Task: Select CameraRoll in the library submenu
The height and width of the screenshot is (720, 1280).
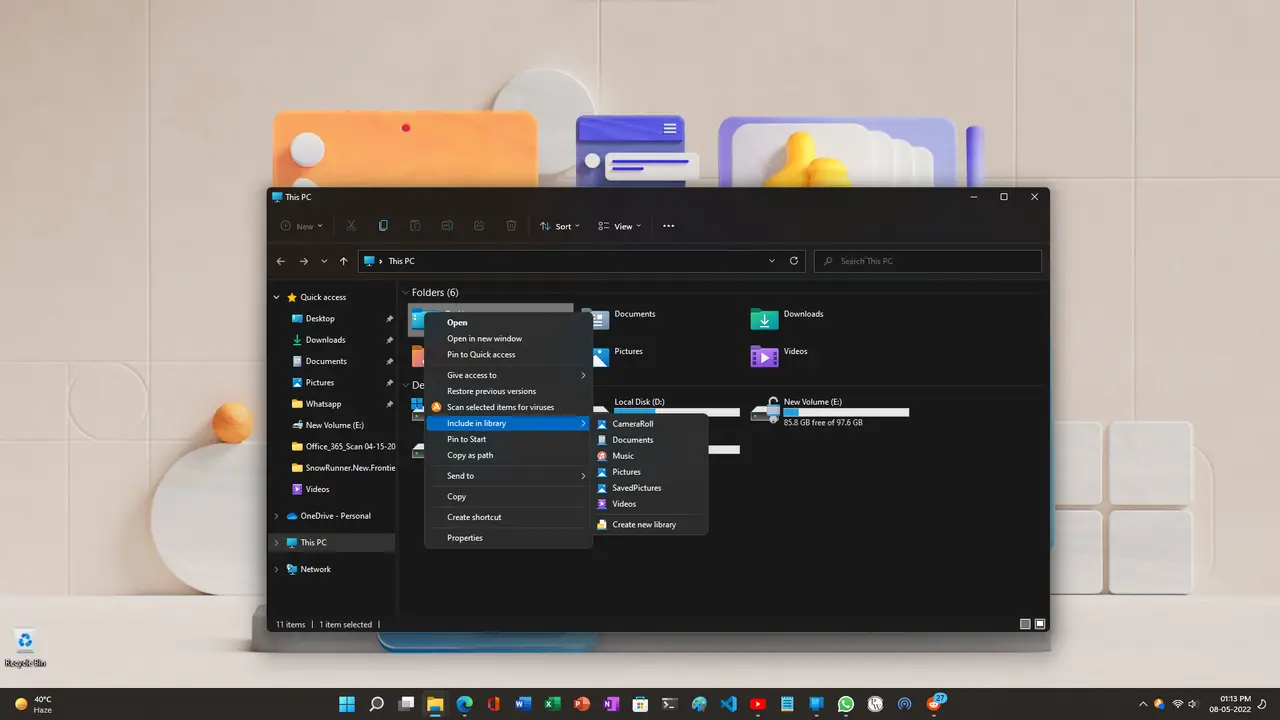Action: tap(632, 424)
